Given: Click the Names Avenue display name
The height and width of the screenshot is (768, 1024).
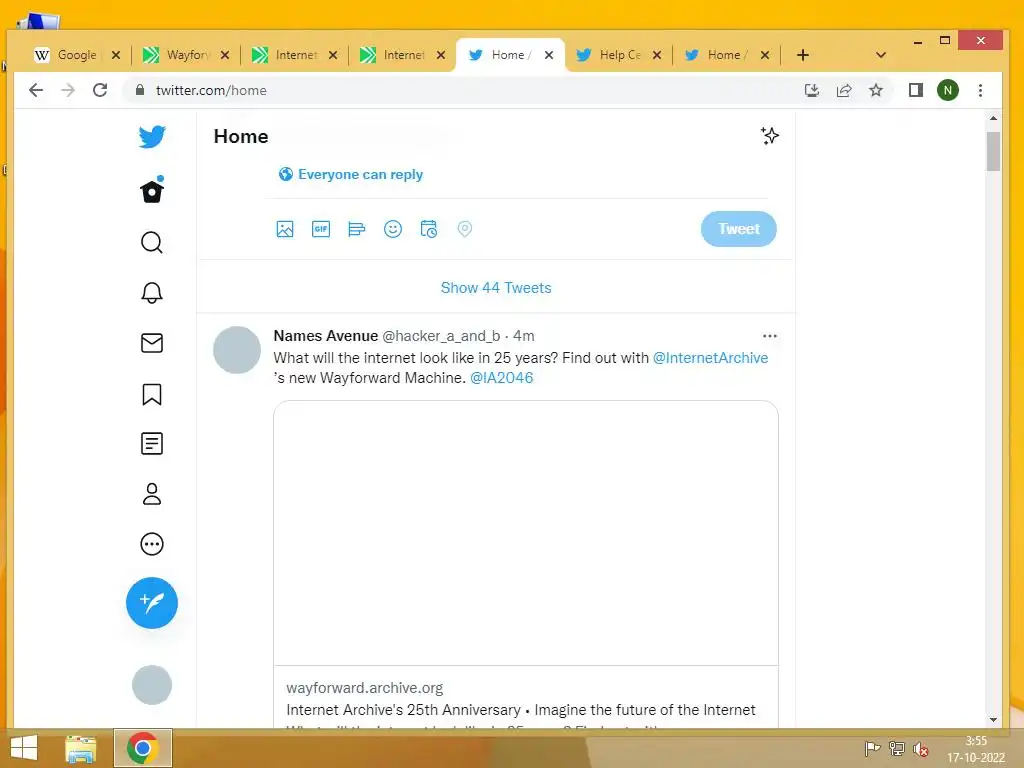Looking at the screenshot, I should (326, 336).
